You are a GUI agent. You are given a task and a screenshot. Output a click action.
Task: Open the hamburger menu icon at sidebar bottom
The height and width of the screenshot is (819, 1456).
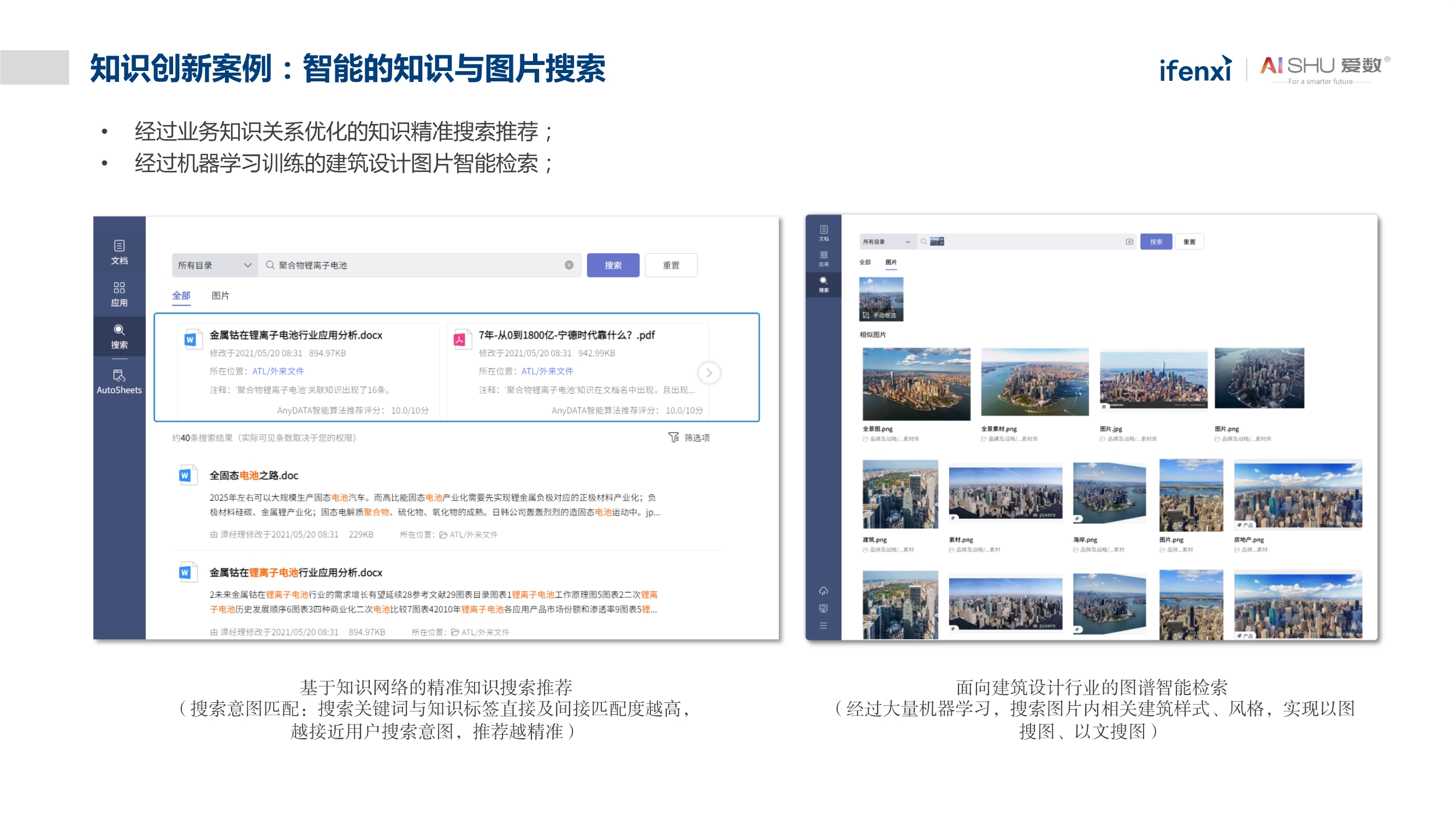point(824,626)
